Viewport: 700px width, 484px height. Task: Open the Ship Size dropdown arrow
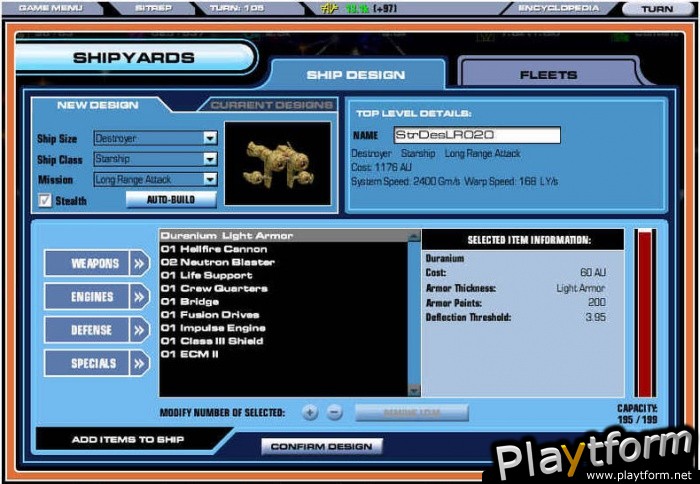(x=210, y=138)
